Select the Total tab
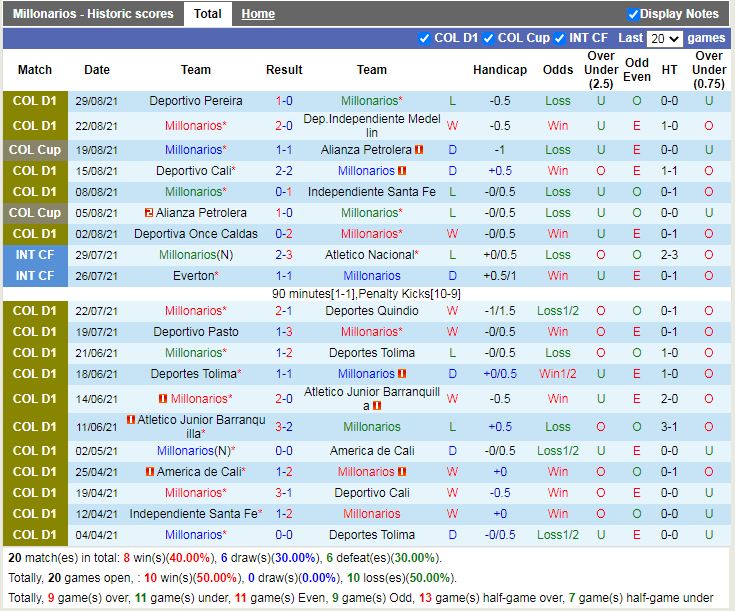Viewport: 735px width, 611px height. point(208,14)
